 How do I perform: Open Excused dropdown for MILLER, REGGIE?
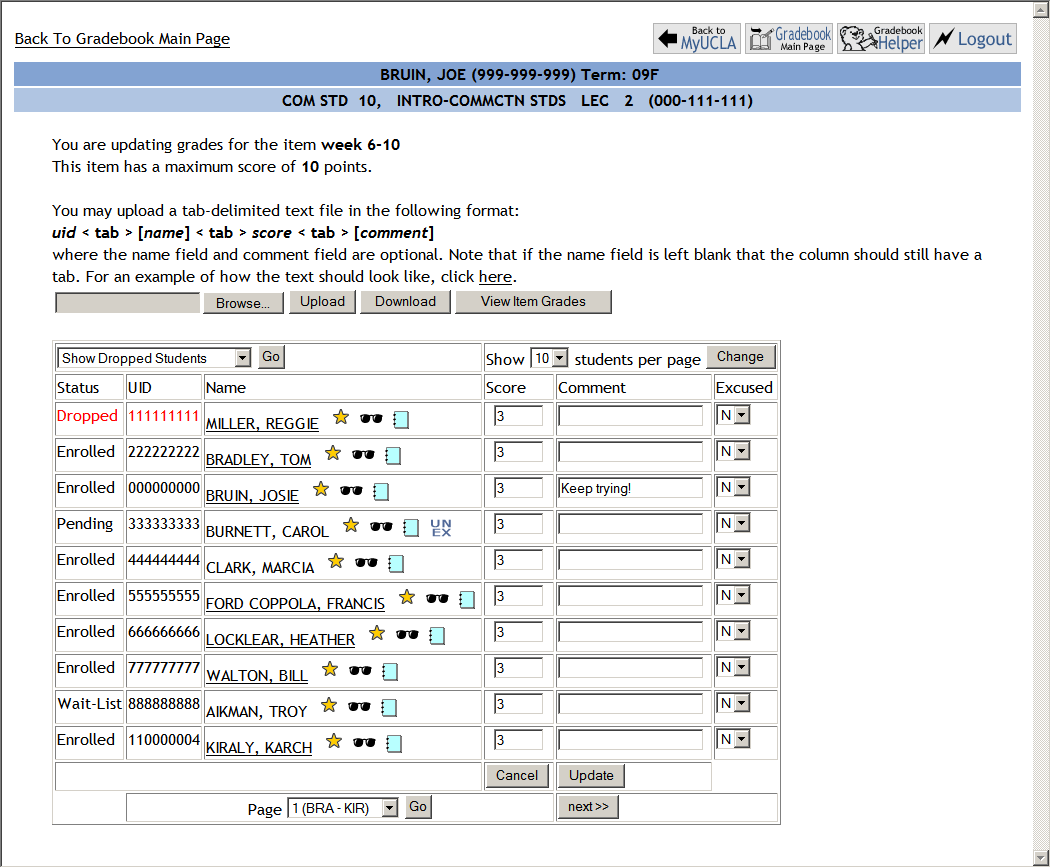733,416
